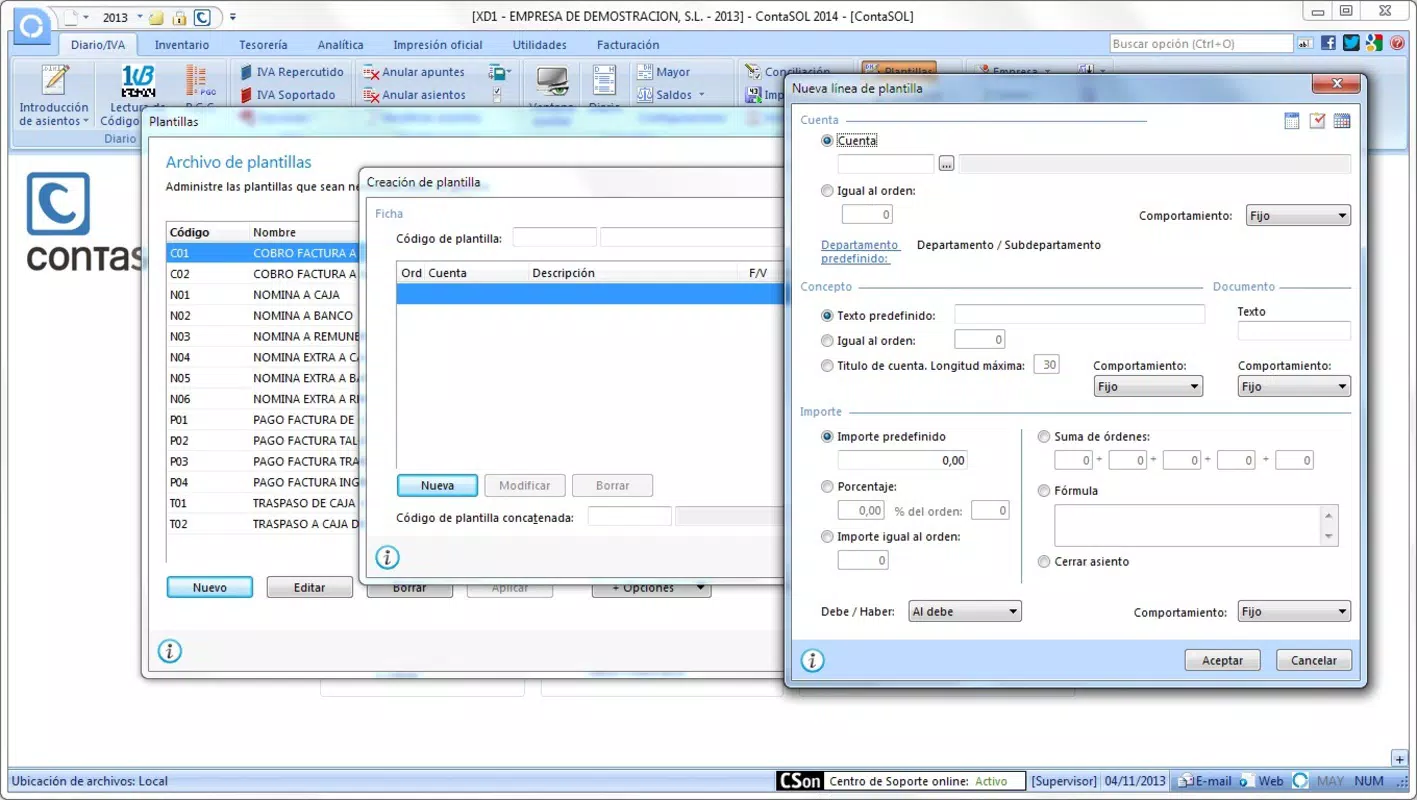This screenshot has height=800, width=1417.
Task: Click the red help icon in ribbon
Action: 1396,43
